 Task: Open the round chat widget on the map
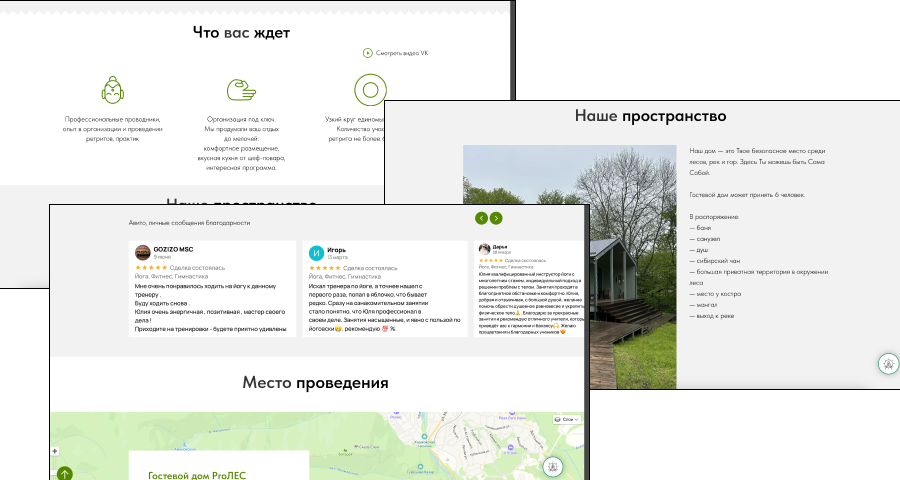[553, 467]
